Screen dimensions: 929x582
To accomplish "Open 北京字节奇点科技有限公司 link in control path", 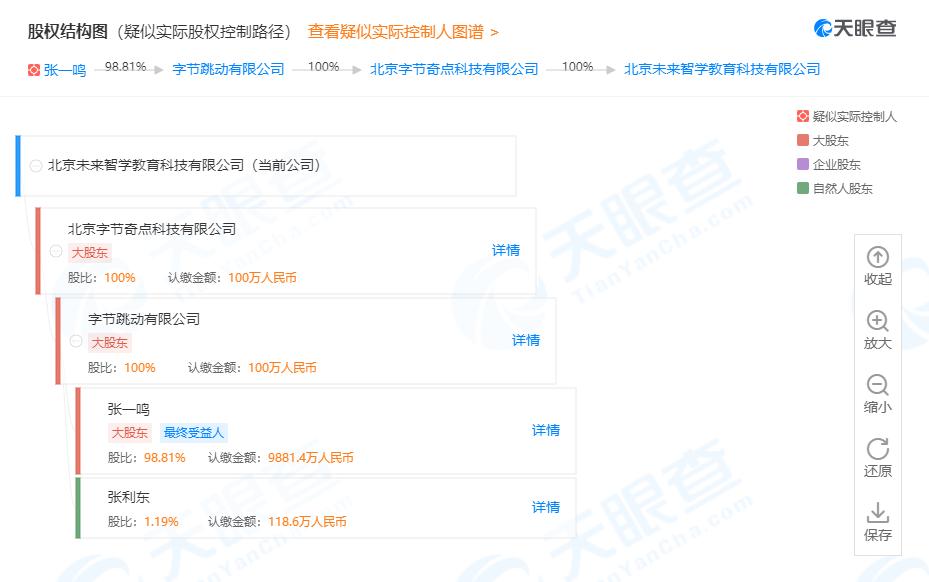I will [x=454, y=69].
